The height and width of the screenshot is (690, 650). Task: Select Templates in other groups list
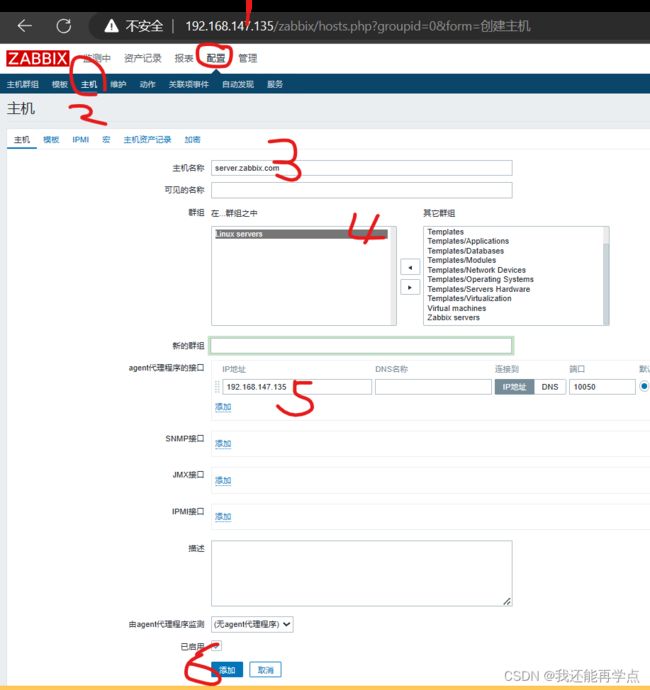coord(445,231)
